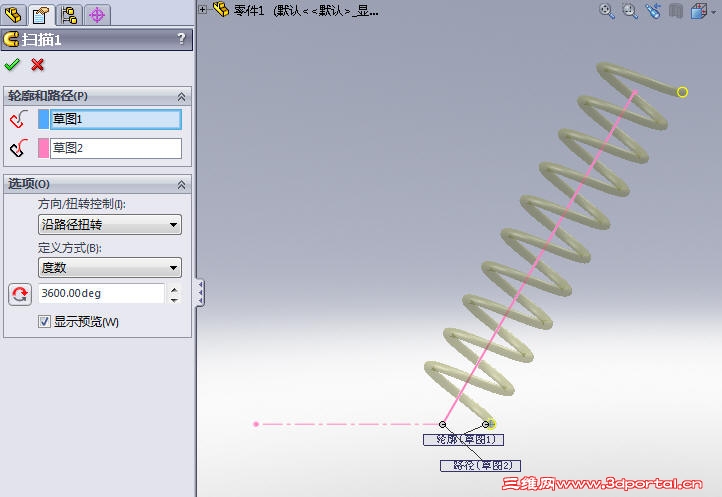This screenshot has height=497, width=722.
Task: Open the 沿路径扭转 dropdown
Action: (x=110, y=224)
